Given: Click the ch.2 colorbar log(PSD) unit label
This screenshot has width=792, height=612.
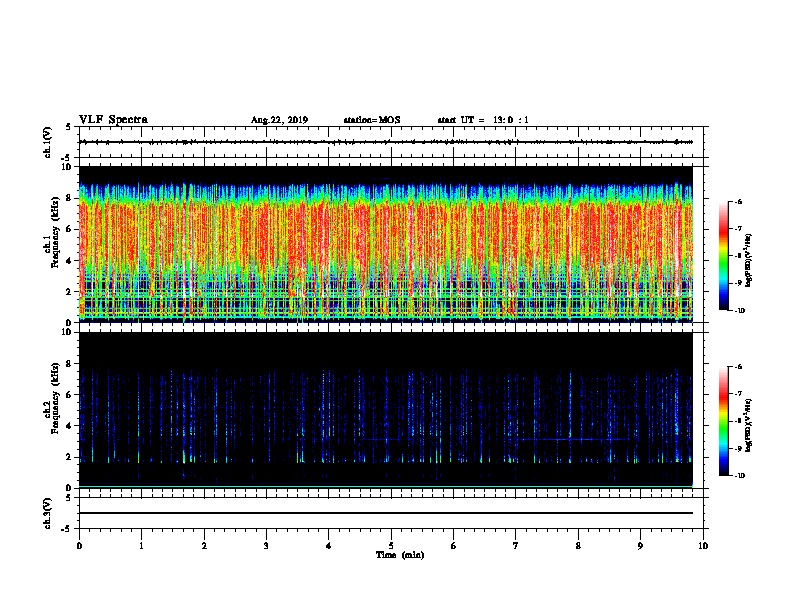Looking at the screenshot, I should [x=749, y=425].
